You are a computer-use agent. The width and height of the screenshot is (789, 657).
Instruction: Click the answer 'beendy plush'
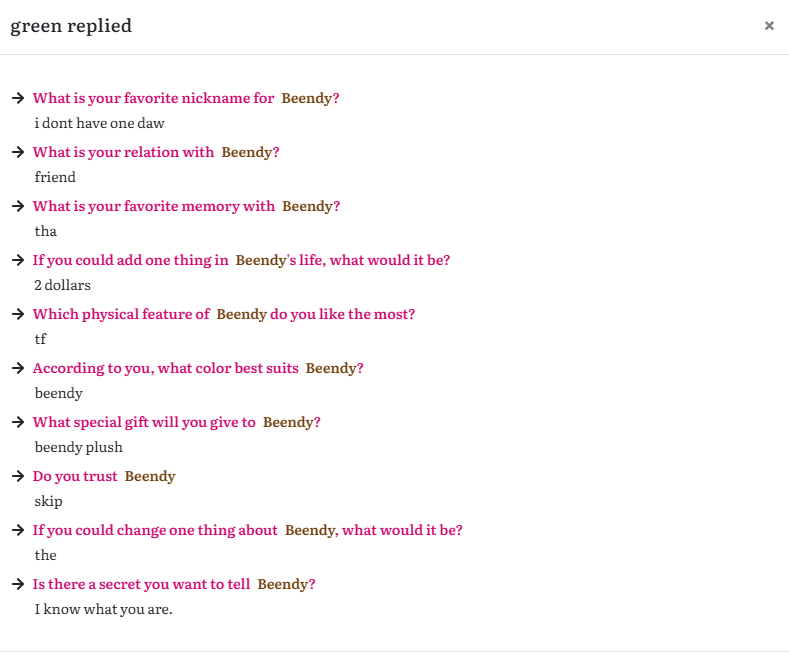78,447
